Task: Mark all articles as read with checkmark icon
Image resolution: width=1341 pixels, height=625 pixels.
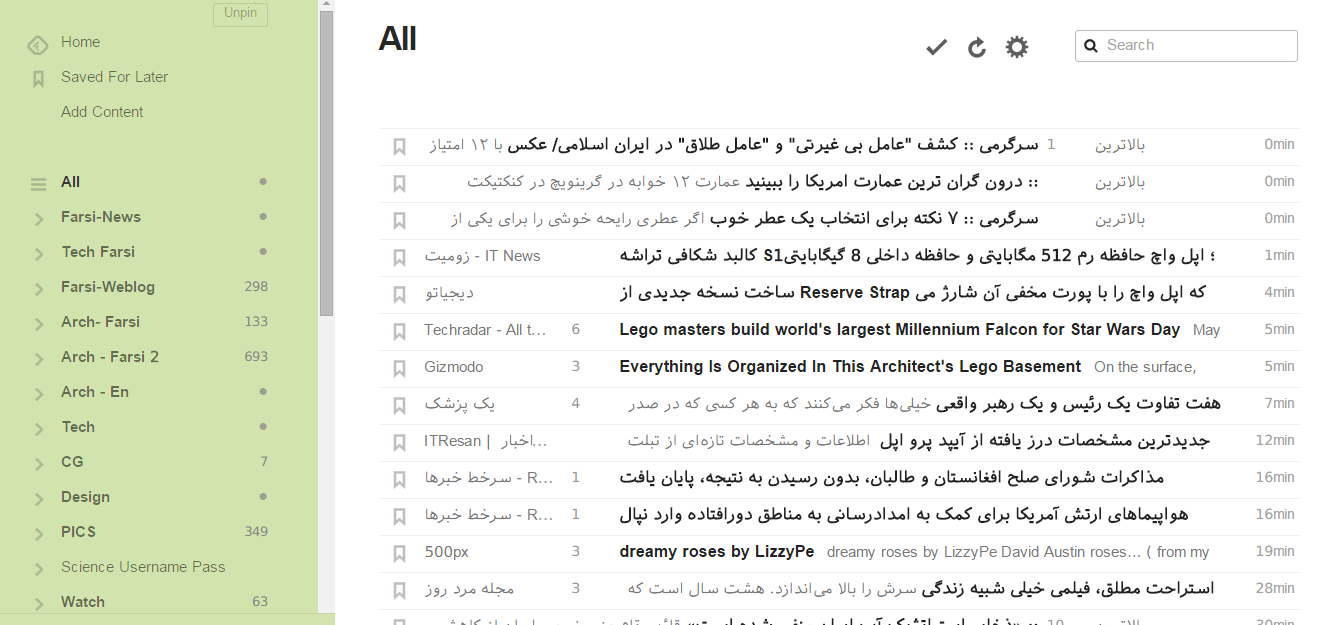Action: pyautogui.click(x=936, y=46)
